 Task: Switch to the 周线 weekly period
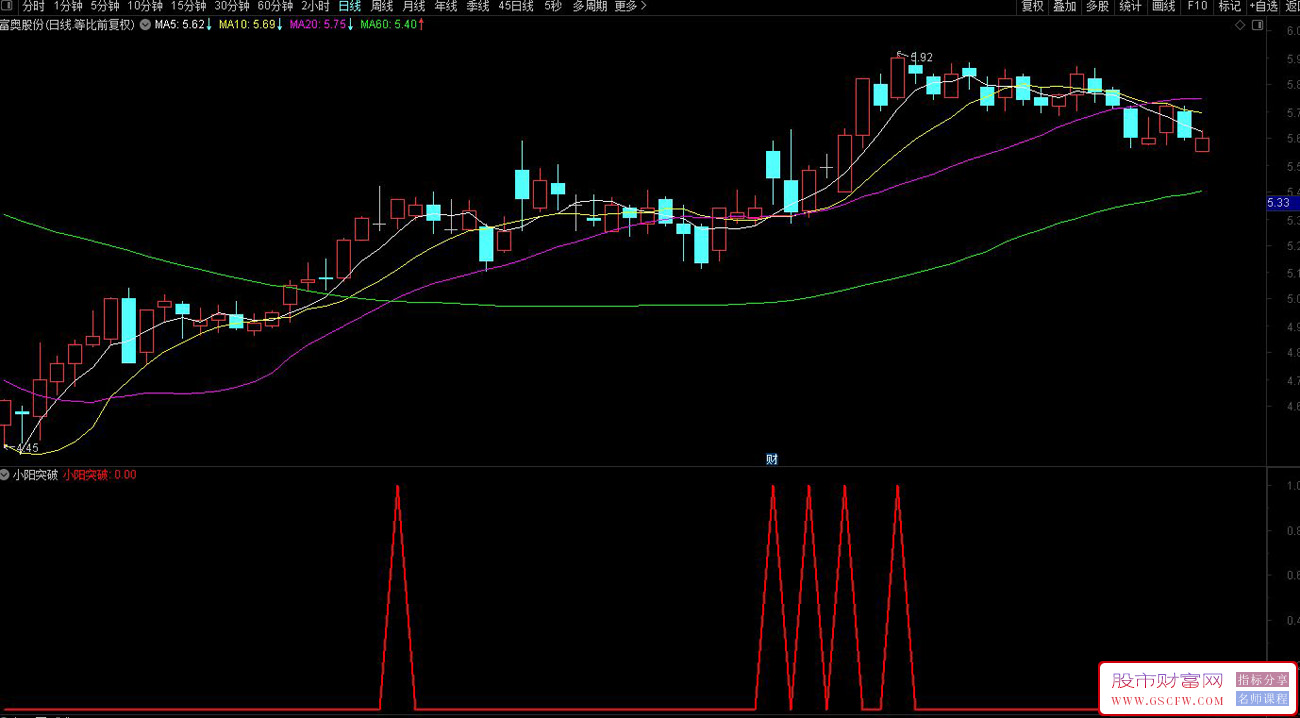click(x=381, y=6)
